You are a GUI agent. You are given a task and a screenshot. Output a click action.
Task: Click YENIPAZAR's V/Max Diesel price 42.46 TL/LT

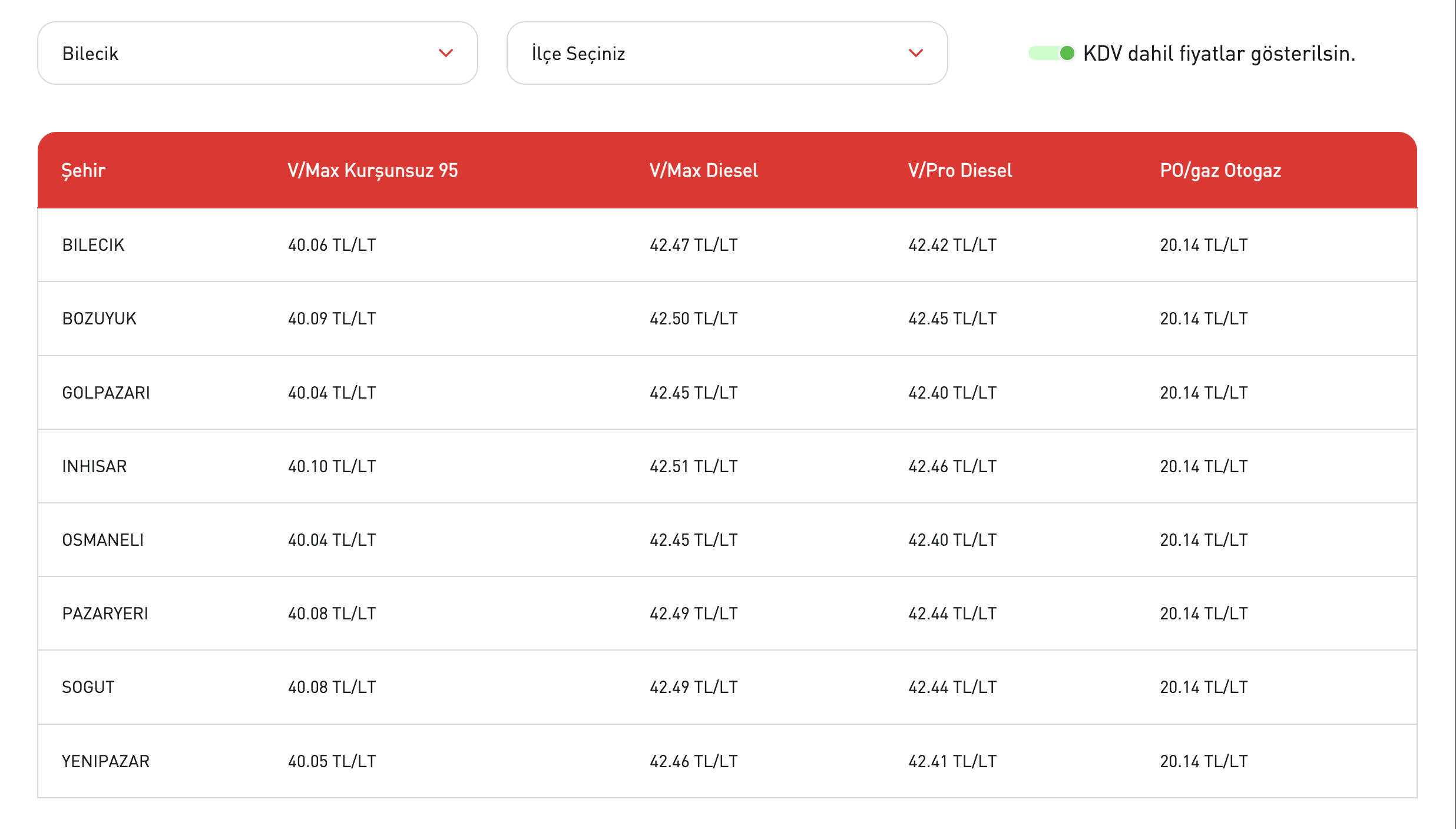tap(694, 761)
